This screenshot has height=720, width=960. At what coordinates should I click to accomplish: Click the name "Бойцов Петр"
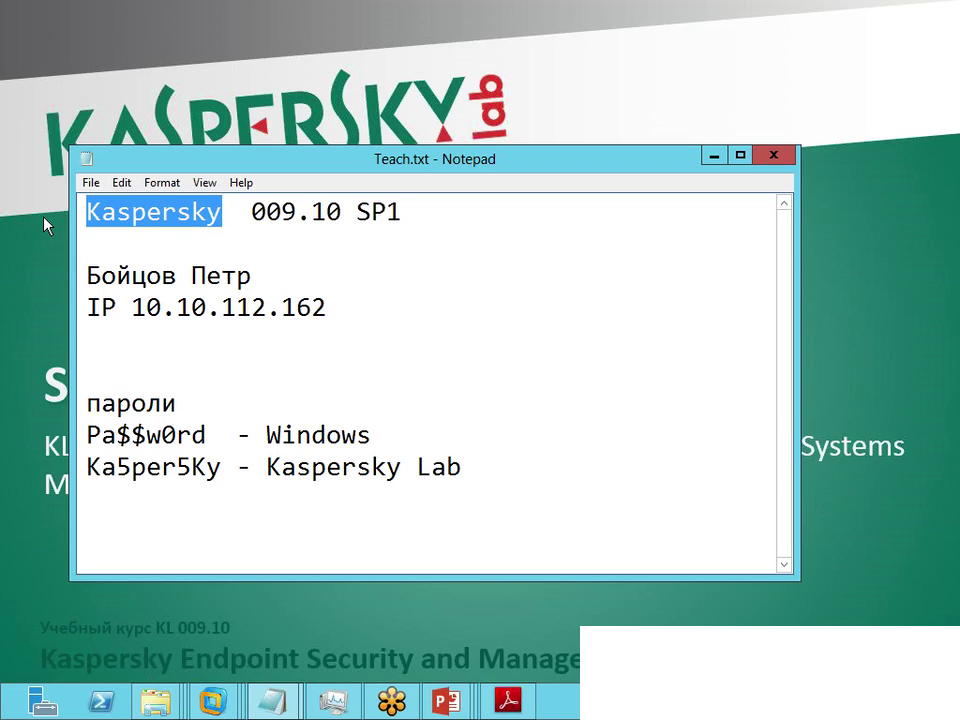point(168,276)
